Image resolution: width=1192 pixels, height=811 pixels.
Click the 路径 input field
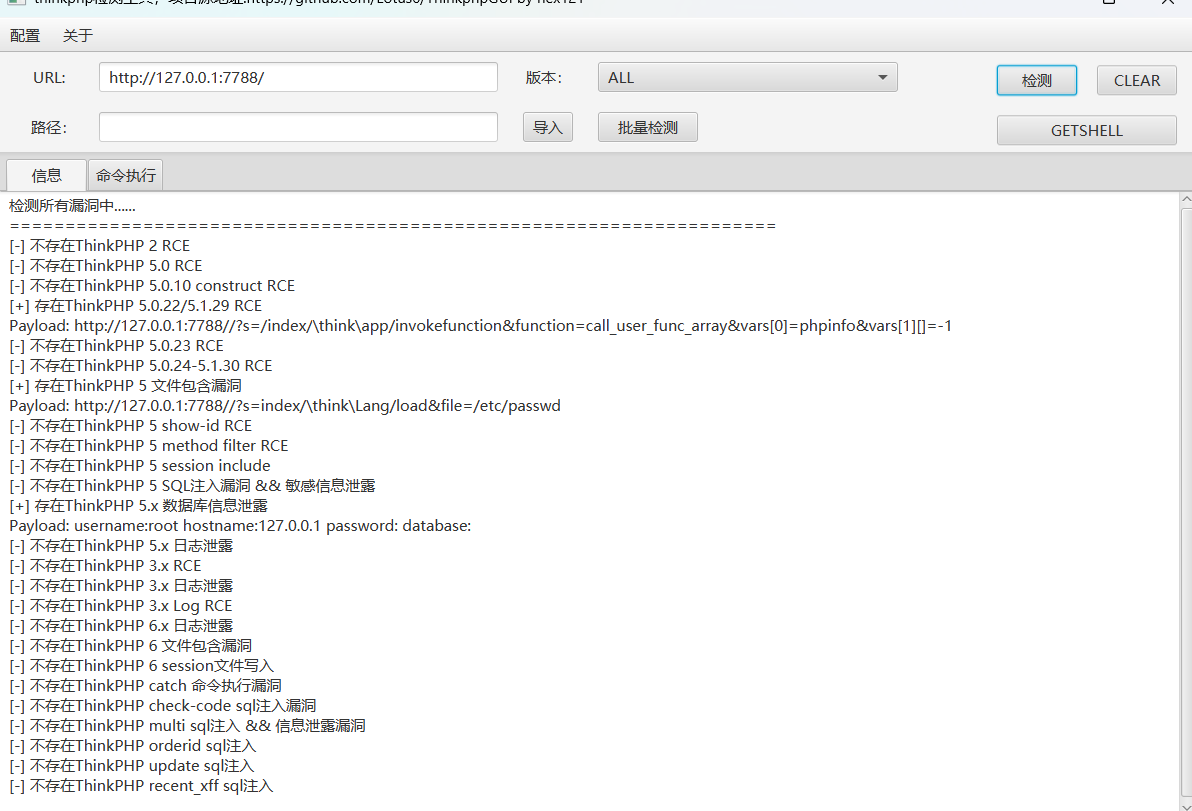point(298,127)
